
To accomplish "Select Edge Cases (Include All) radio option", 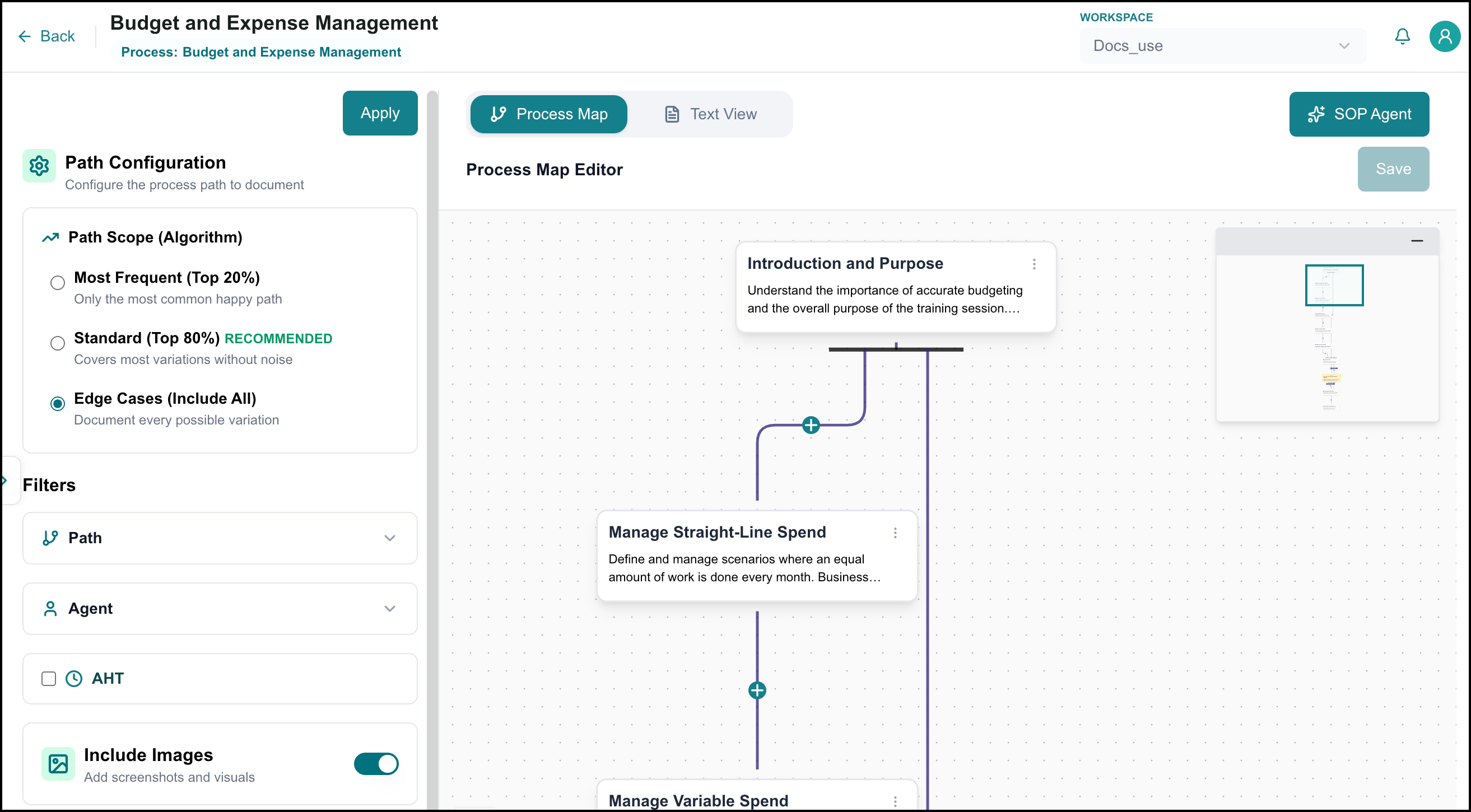I will tap(58, 404).
